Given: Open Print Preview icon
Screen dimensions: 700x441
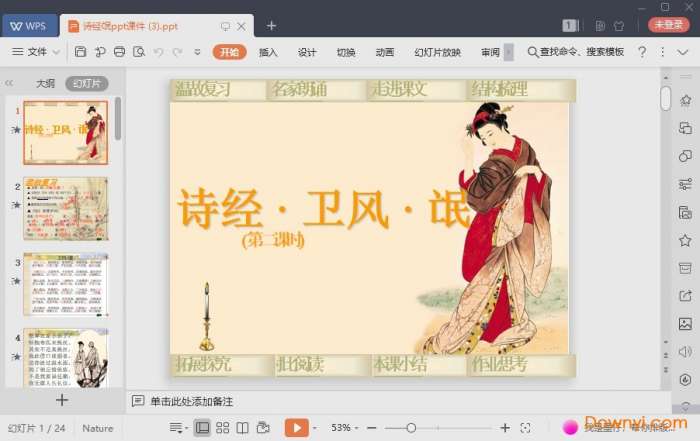Looking at the screenshot, I should pos(139,52).
